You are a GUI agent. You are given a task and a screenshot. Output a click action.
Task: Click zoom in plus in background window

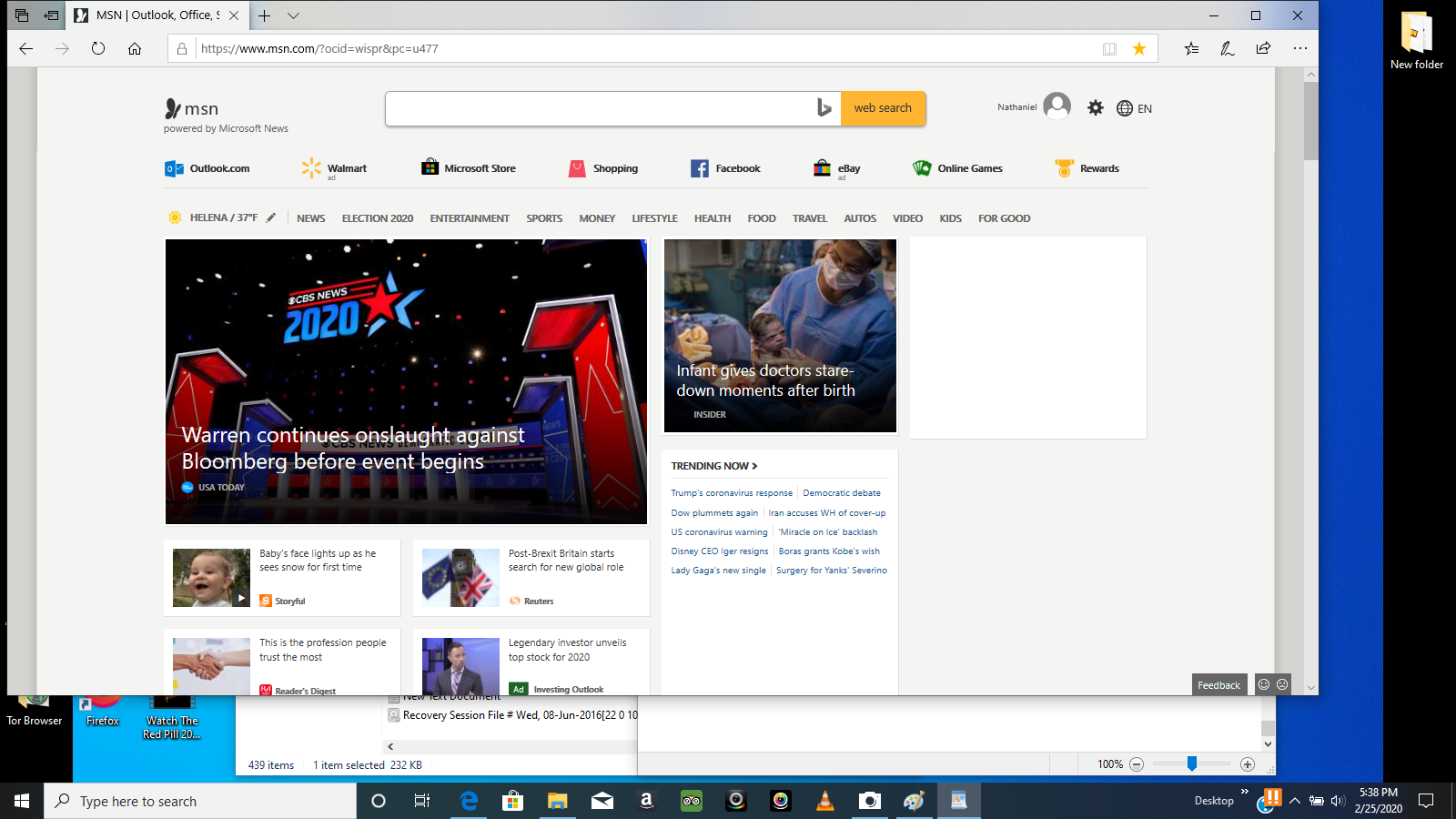(x=1248, y=764)
